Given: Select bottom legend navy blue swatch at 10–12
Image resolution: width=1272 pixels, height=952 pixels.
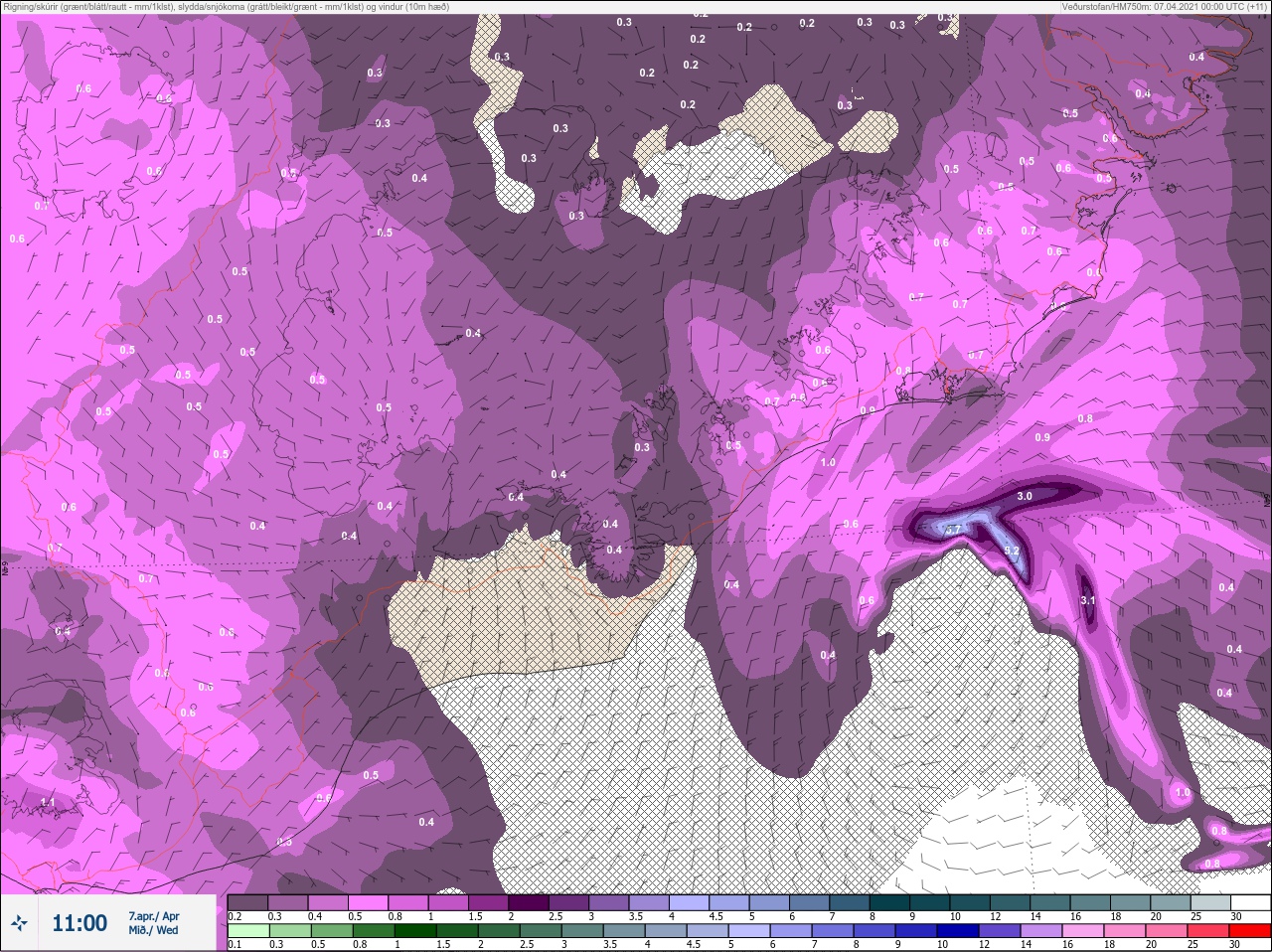Looking at the screenshot, I should pyautogui.click(x=957, y=931).
